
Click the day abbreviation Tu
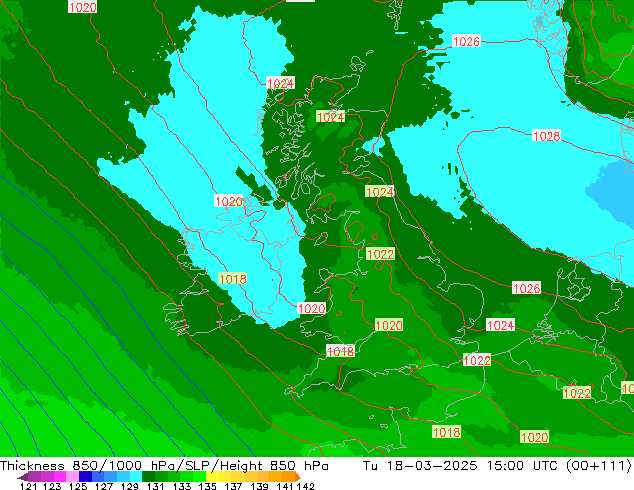(x=370, y=466)
